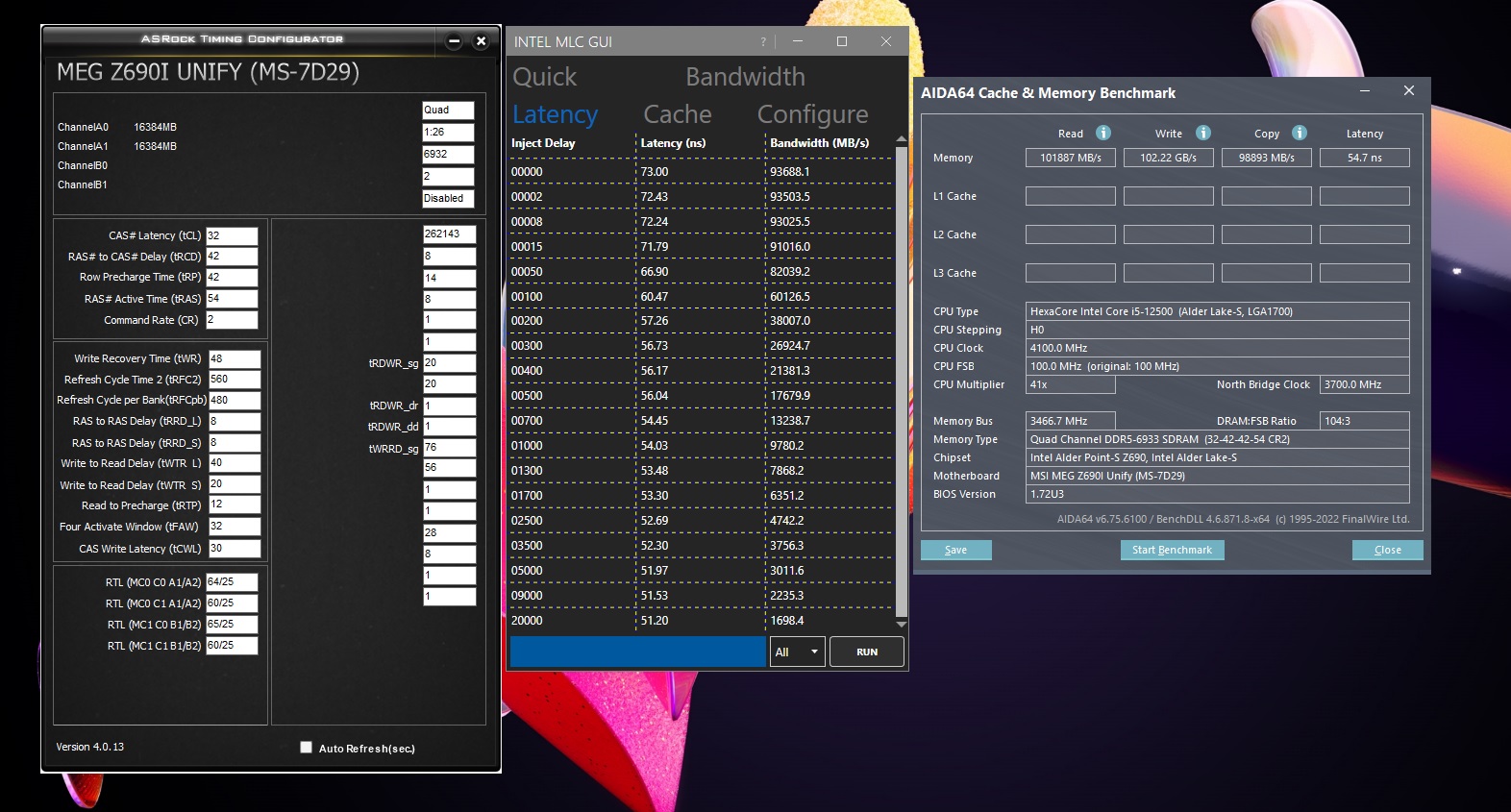Screen dimensions: 1511x812
Task: Click the RTL (MC0 C0 A1/A2) field
Action: (x=232, y=582)
